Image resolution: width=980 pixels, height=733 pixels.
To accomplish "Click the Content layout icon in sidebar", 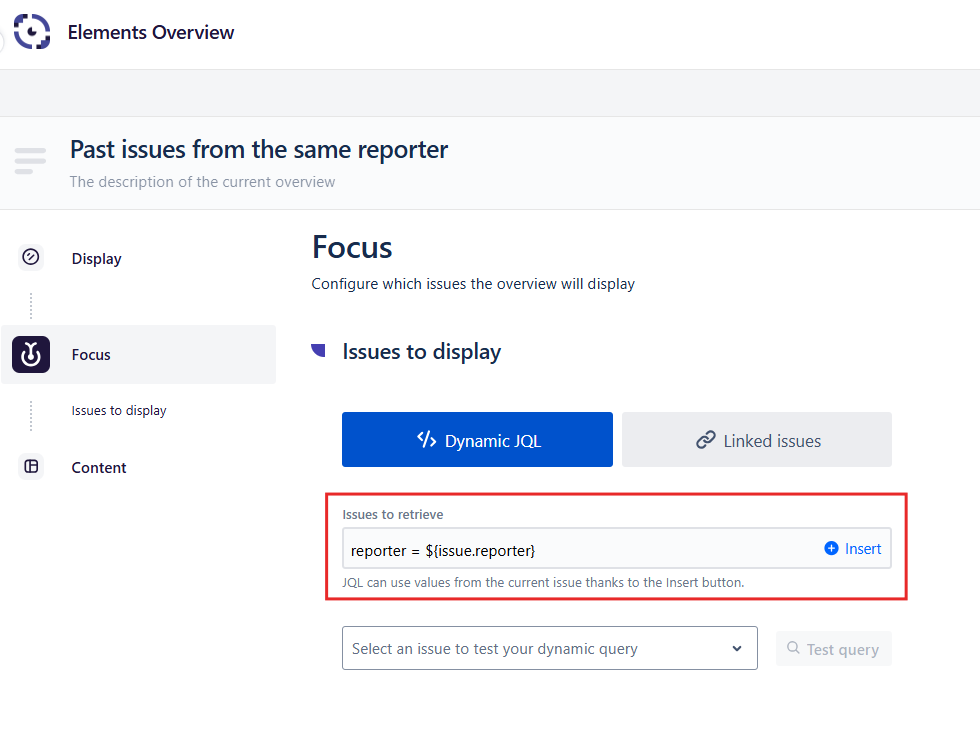I will point(31,467).
